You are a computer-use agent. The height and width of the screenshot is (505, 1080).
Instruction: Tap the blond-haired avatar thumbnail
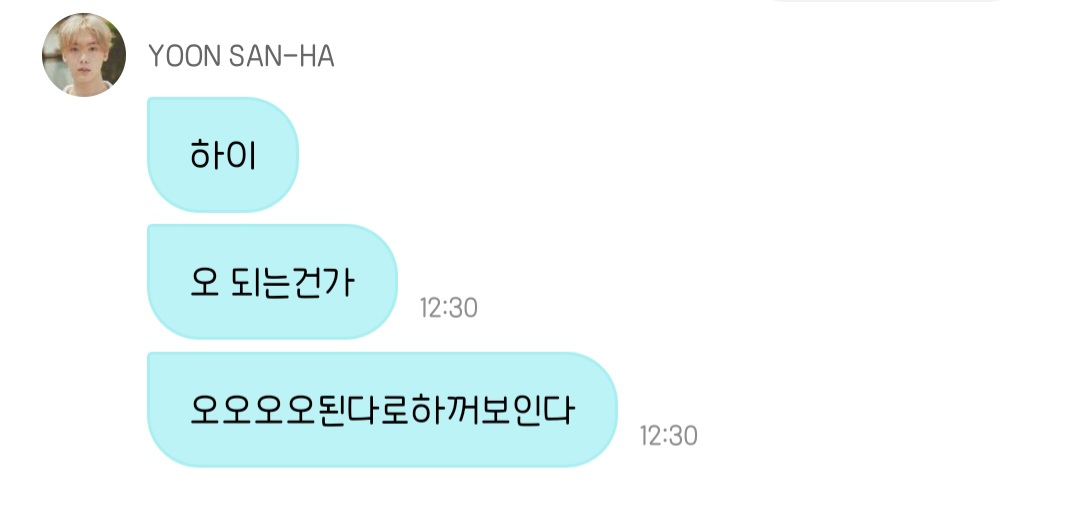pos(84,55)
